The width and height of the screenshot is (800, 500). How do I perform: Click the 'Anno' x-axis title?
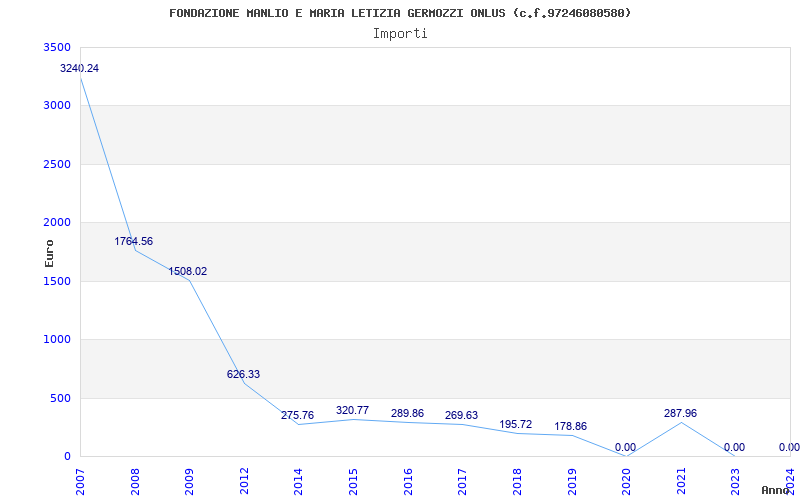tap(778, 491)
